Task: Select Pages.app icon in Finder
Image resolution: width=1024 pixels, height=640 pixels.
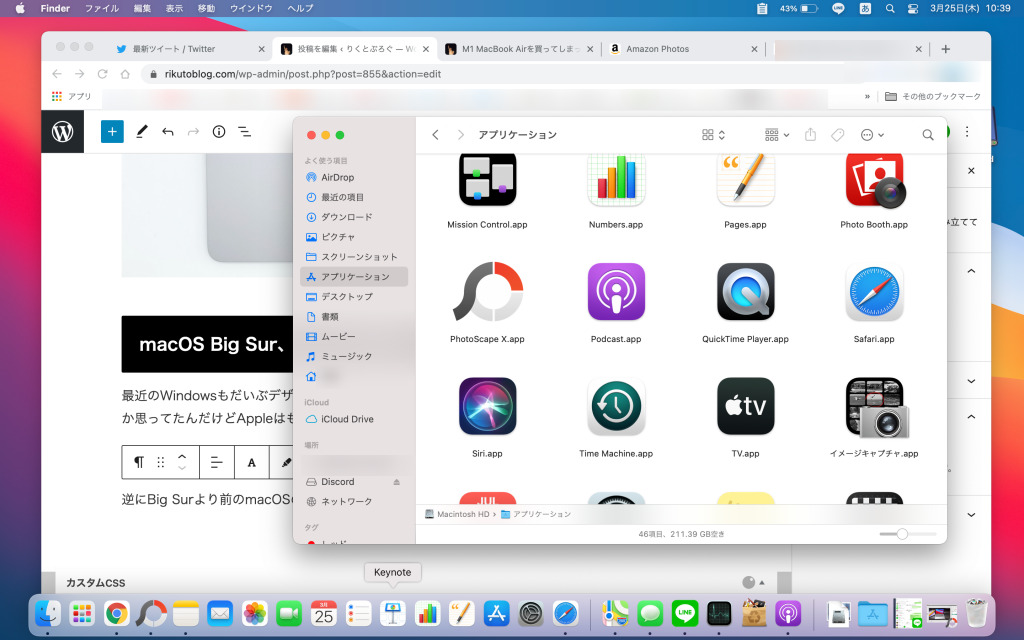Action: click(745, 180)
